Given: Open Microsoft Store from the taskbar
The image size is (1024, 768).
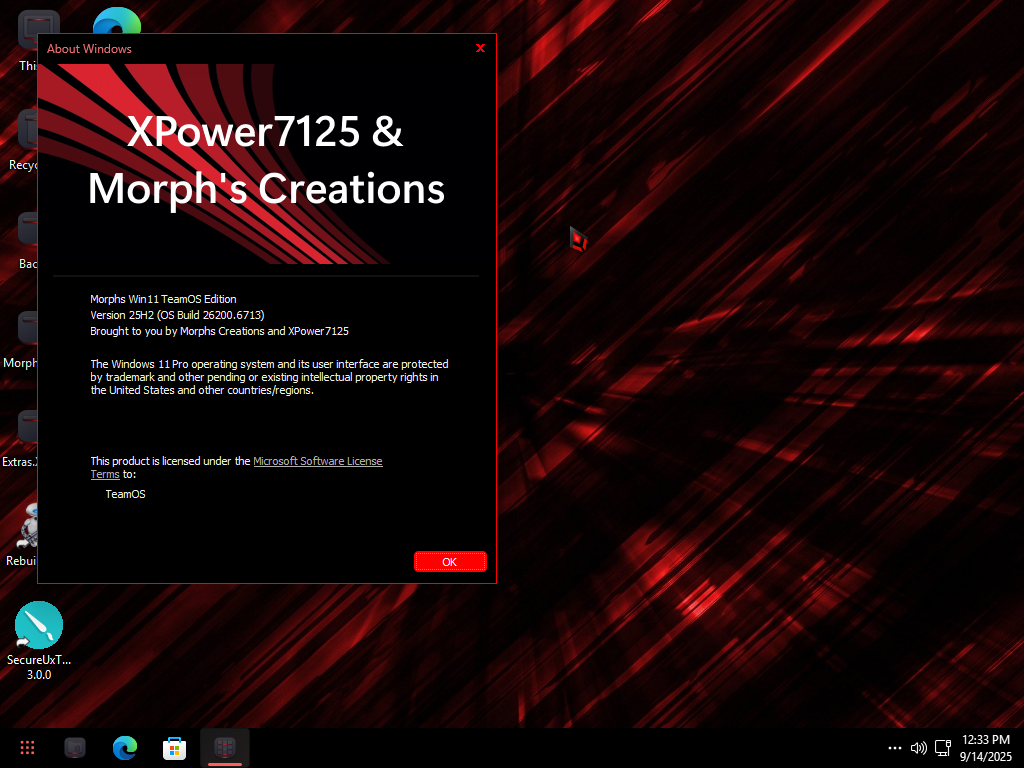Looking at the screenshot, I should pyautogui.click(x=174, y=747).
